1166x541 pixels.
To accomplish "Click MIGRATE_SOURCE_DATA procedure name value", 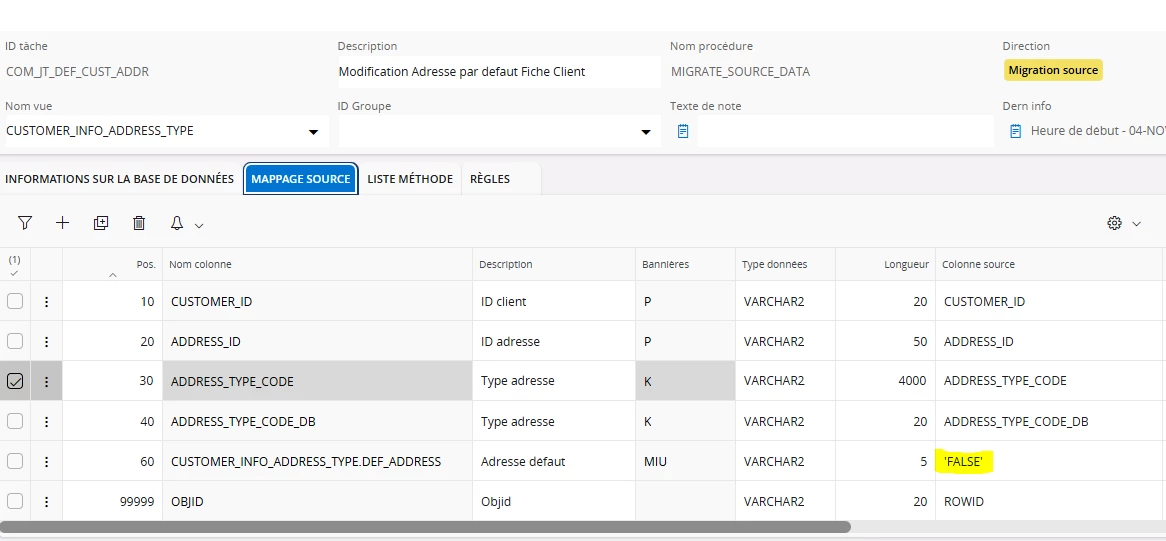I will [x=741, y=72].
